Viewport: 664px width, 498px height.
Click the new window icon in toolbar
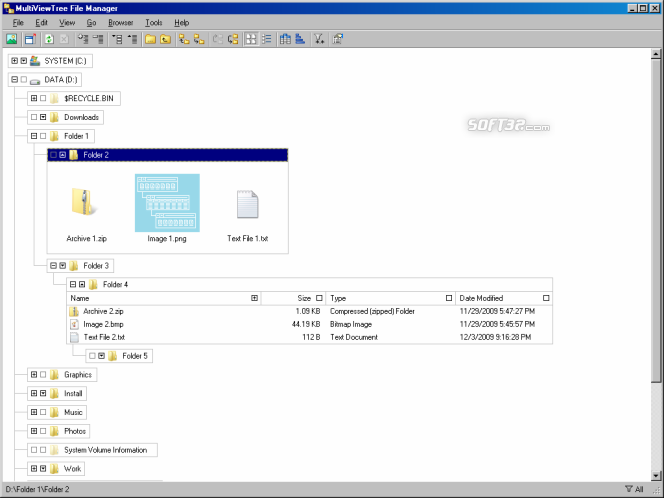click(30, 39)
